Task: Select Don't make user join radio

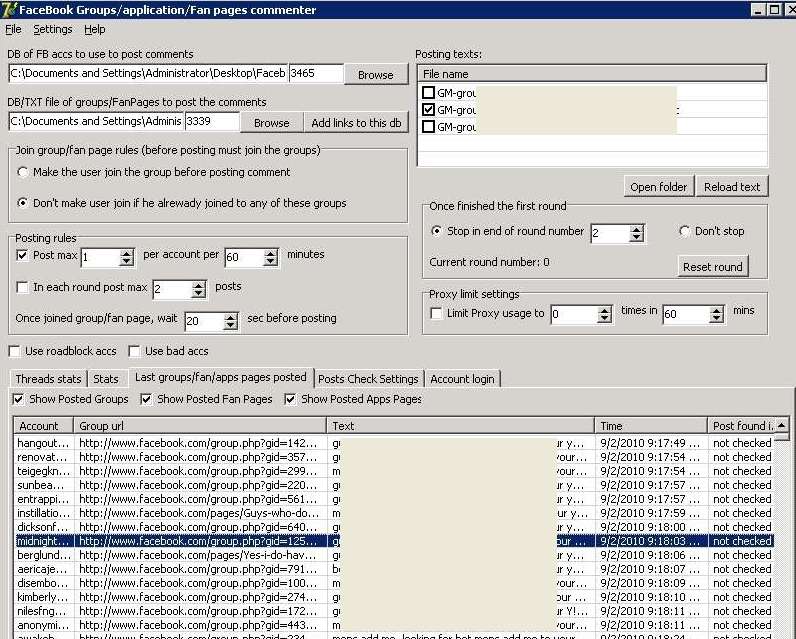Action: 22,203
